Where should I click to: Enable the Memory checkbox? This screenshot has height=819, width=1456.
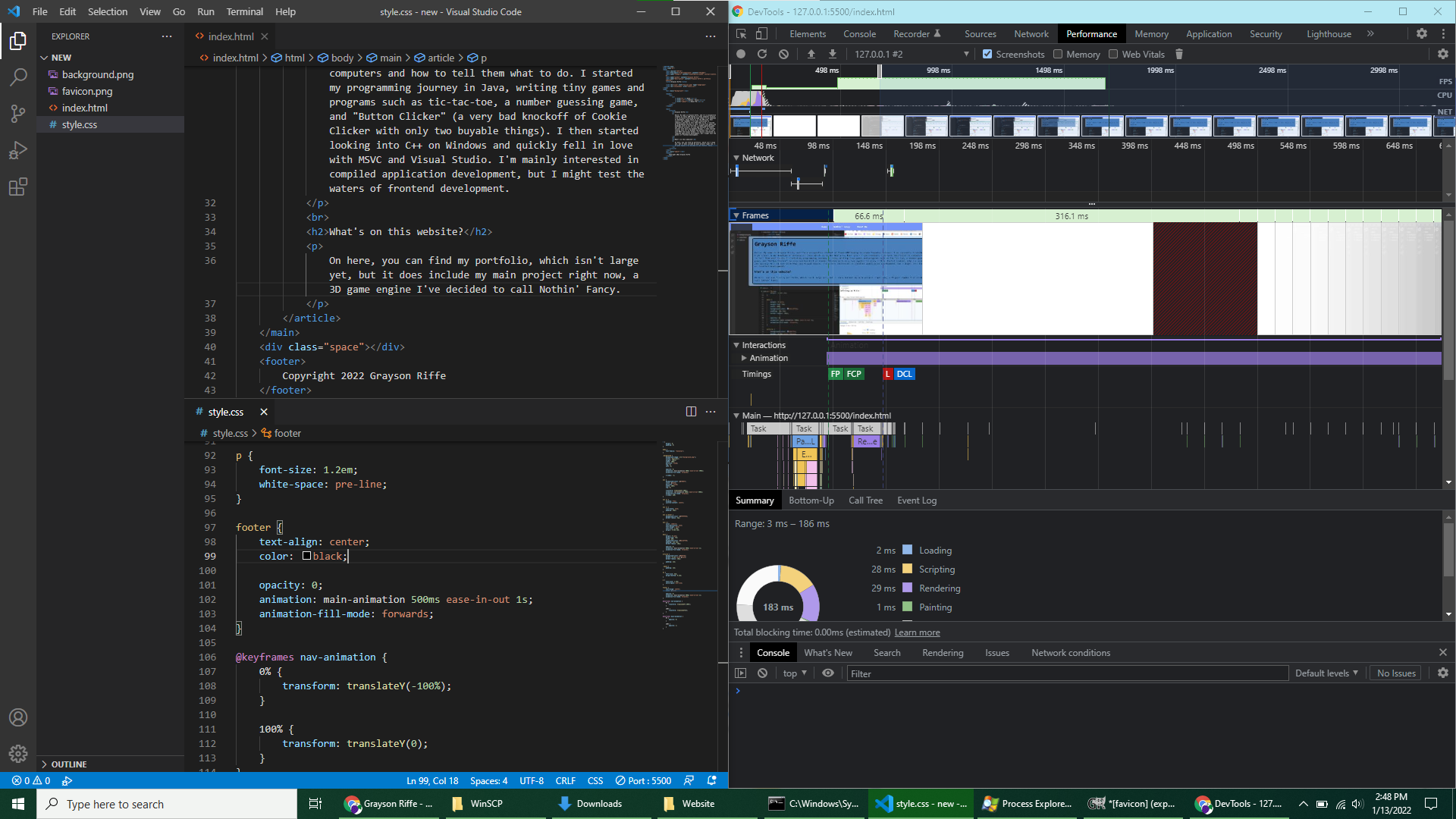point(1058,54)
